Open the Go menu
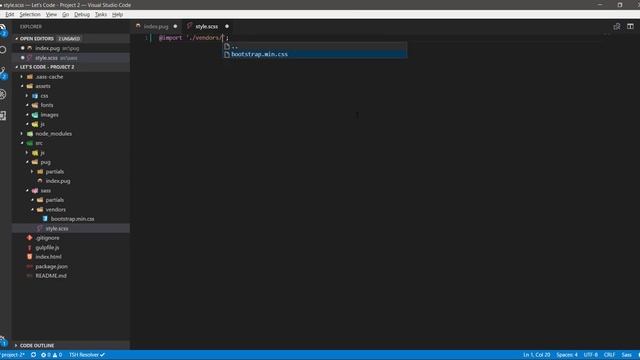Screen dimensions: 640x360 [x=65, y=14]
